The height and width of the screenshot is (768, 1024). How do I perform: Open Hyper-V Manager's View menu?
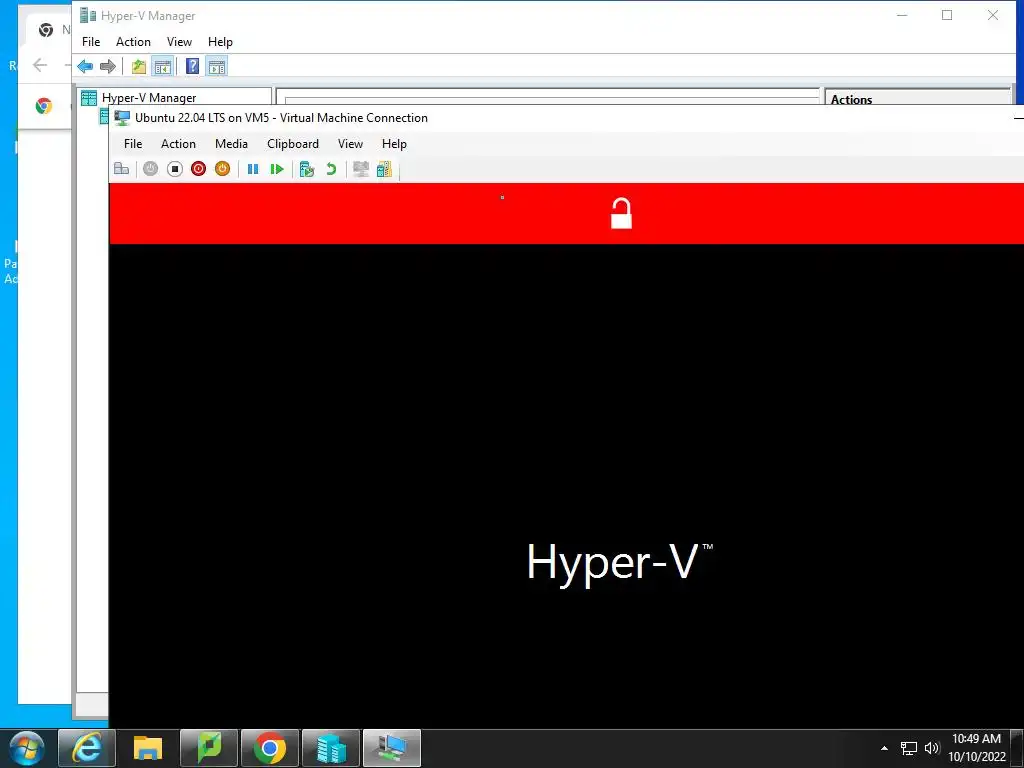(179, 42)
